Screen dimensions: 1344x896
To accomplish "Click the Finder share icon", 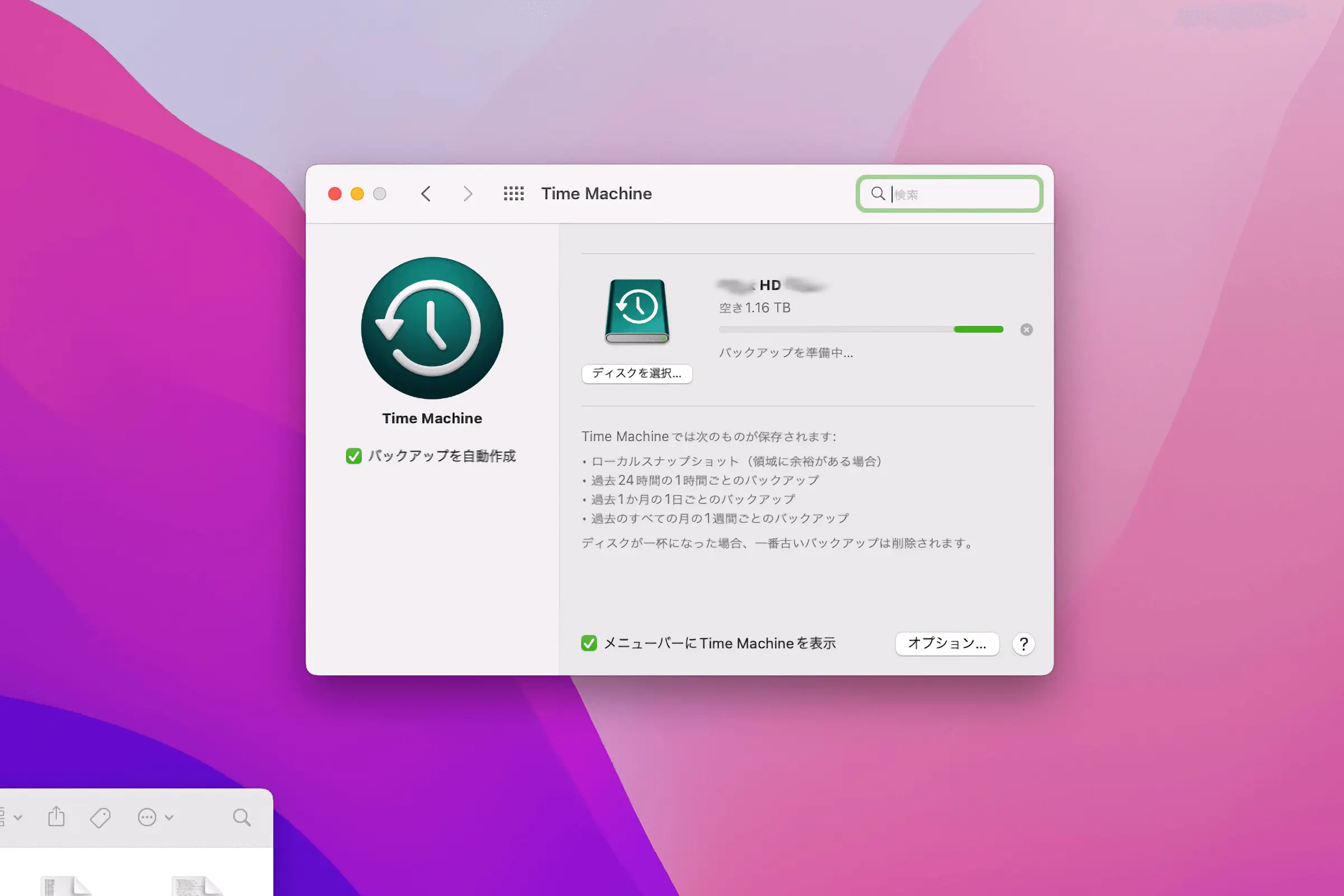I will pos(57,817).
